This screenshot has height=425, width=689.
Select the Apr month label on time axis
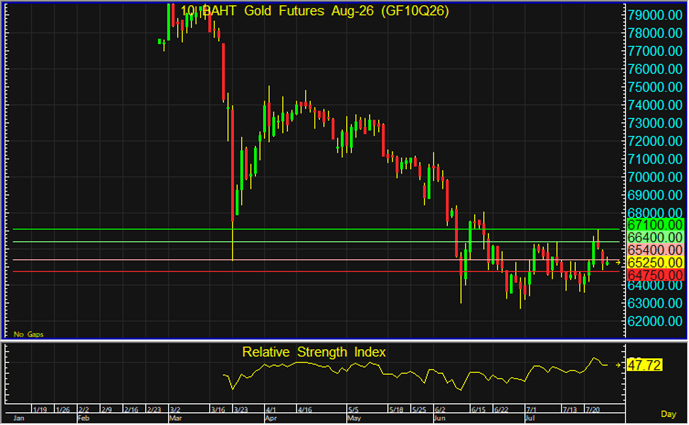pyautogui.click(x=271, y=418)
